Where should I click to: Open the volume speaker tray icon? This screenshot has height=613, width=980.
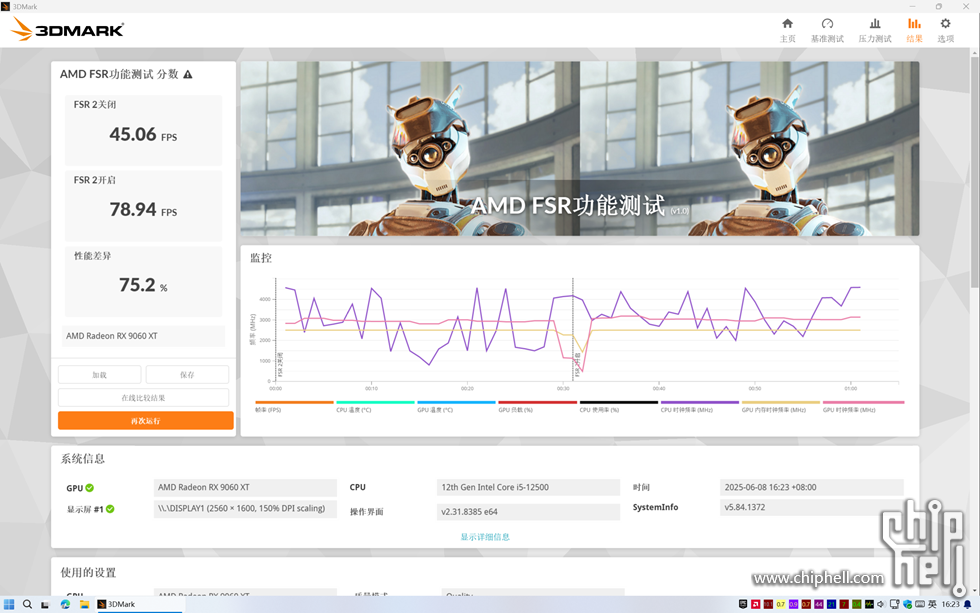pos(881,604)
